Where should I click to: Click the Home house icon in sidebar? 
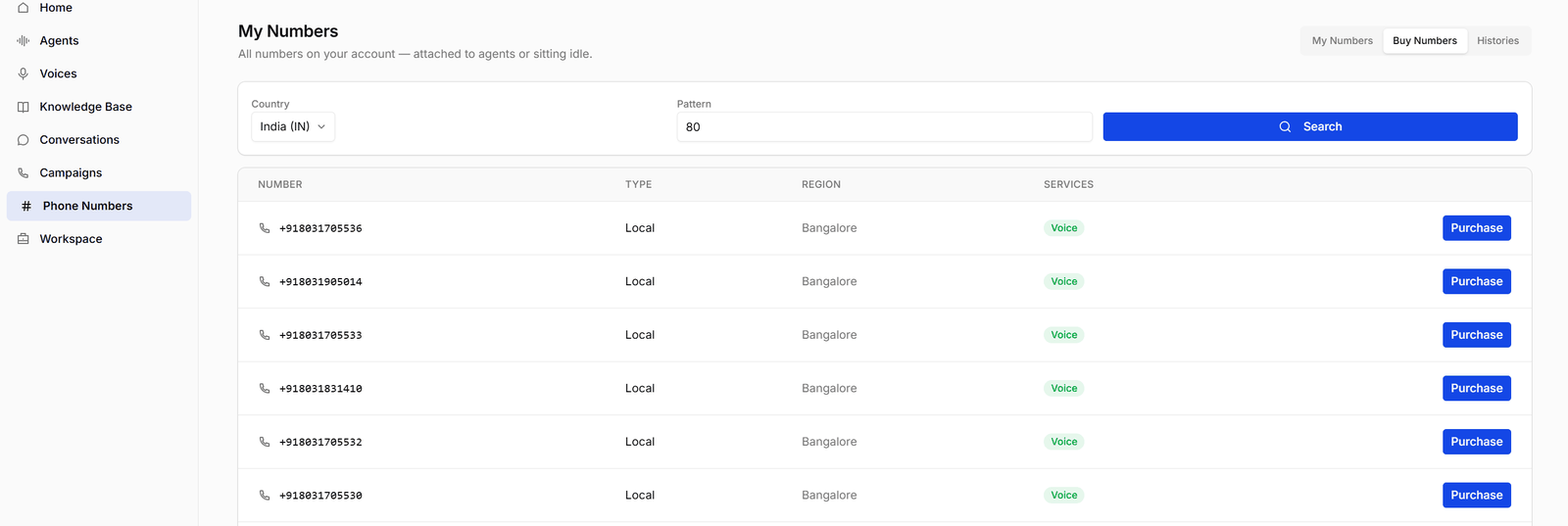click(x=24, y=7)
